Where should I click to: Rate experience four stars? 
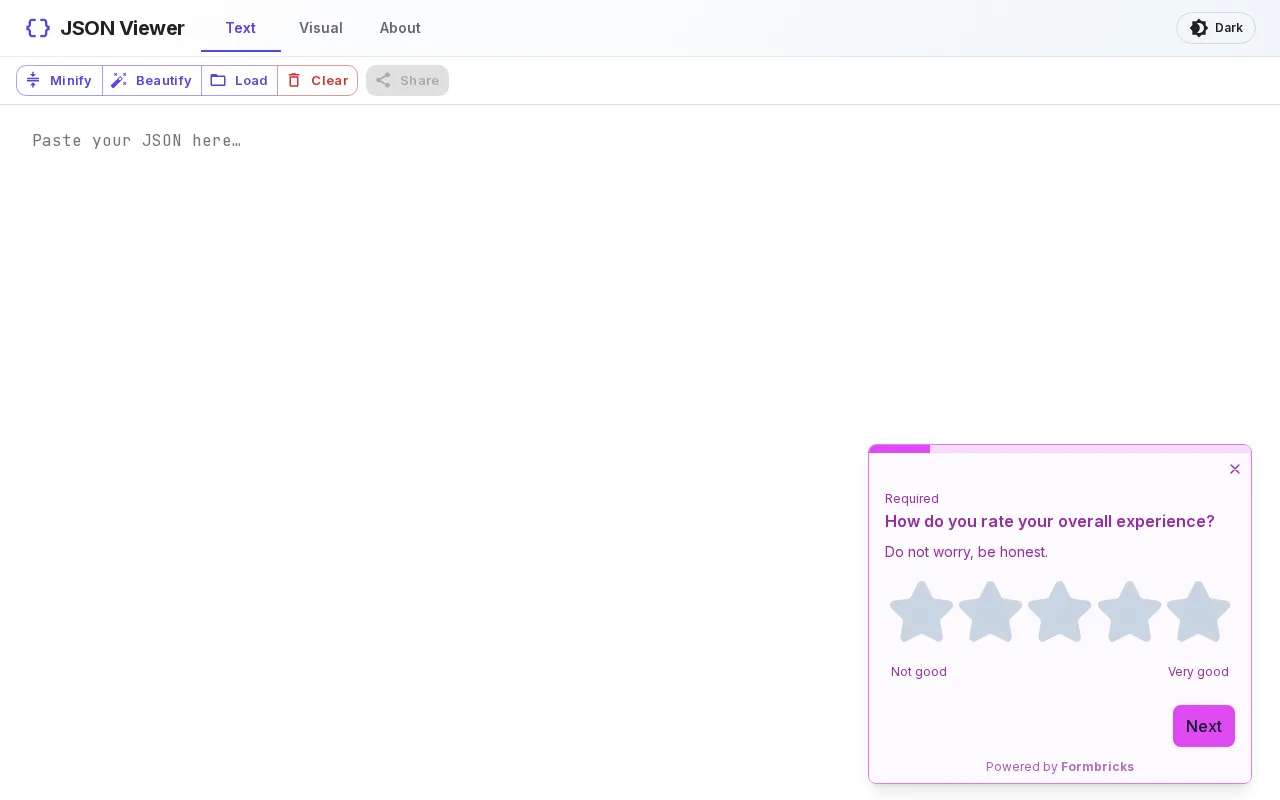pyautogui.click(x=1129, y=612)
